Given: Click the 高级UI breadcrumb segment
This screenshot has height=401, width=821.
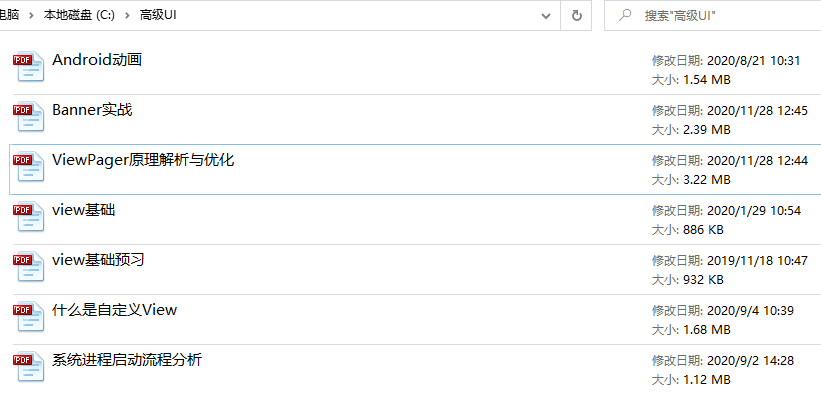Looking at the screenshot, I should [x=158, y=15].
